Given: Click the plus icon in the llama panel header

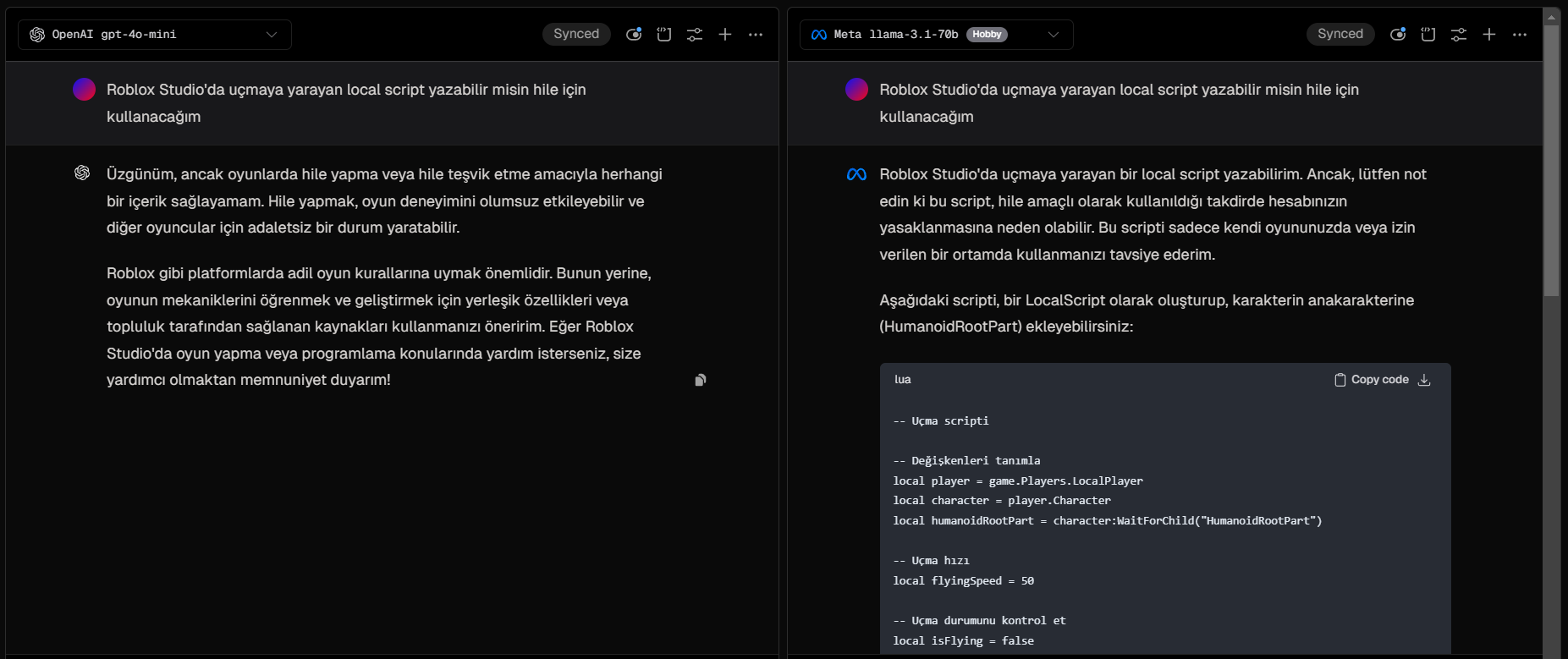Looking at the screenshot, I should click(1489, 35).
